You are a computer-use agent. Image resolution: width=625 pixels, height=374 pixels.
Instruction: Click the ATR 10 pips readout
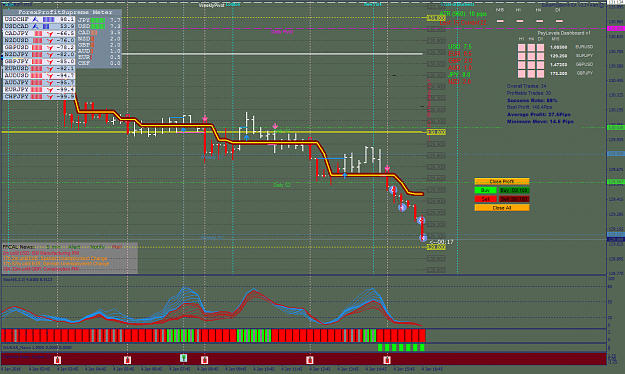463,14
